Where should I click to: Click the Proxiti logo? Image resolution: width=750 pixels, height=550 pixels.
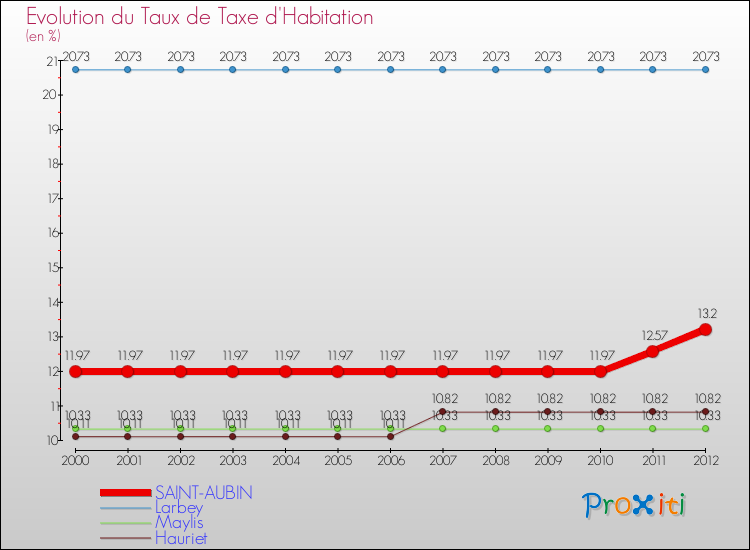click(x=634, y=505)
